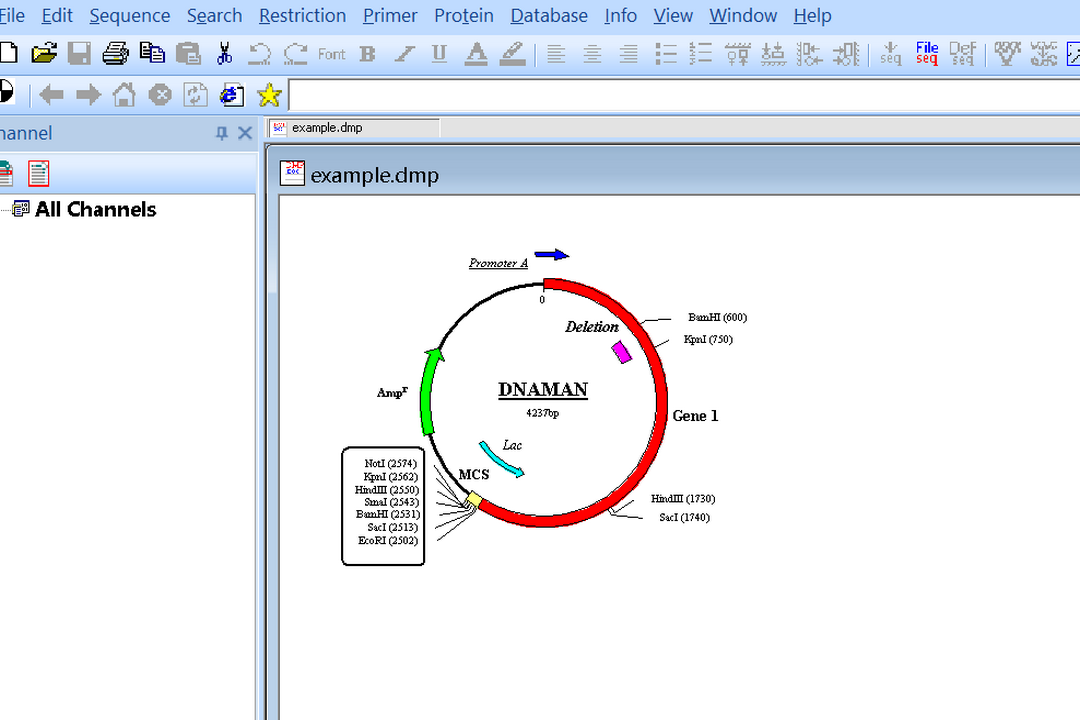1080x720 pixels.
Task: Toggle the Channel panel pin
Action: 222,133
